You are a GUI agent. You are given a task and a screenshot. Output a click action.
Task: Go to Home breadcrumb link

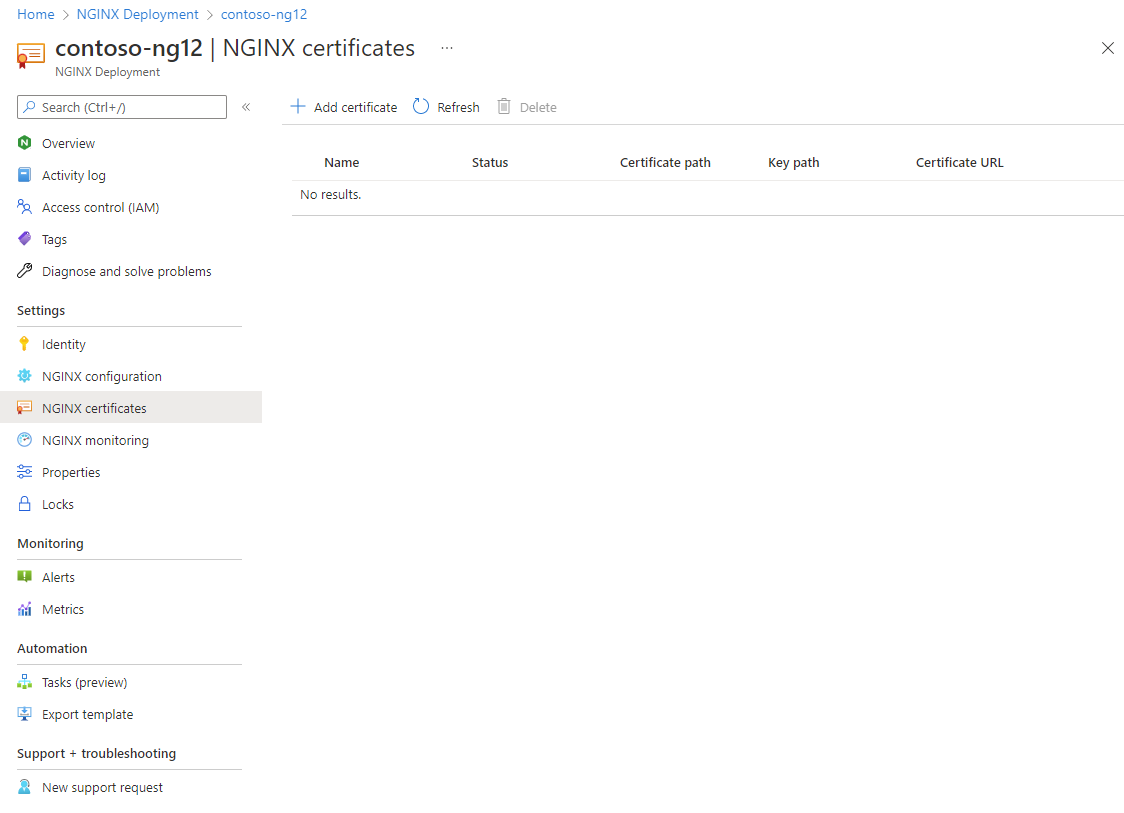(x=36, y=14)
